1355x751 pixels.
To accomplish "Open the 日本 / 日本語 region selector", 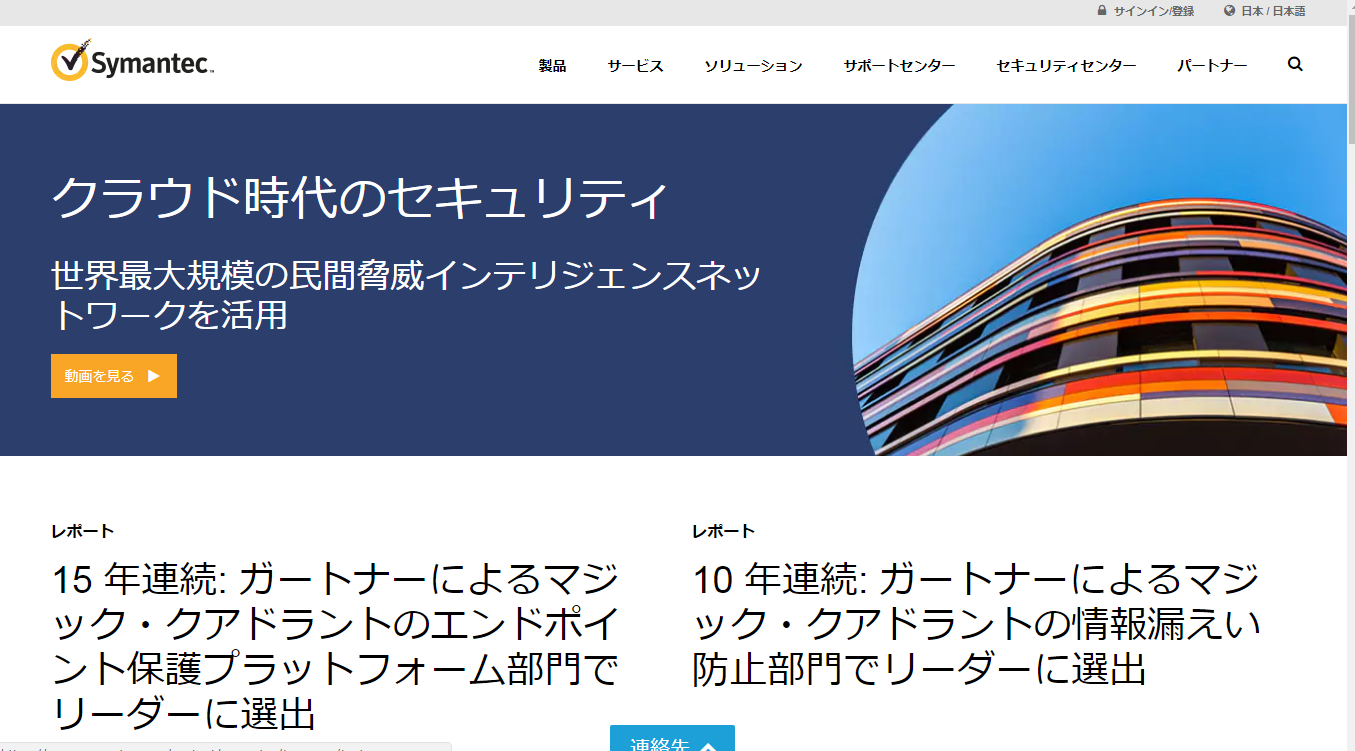I will click(x=1273, y=11).
